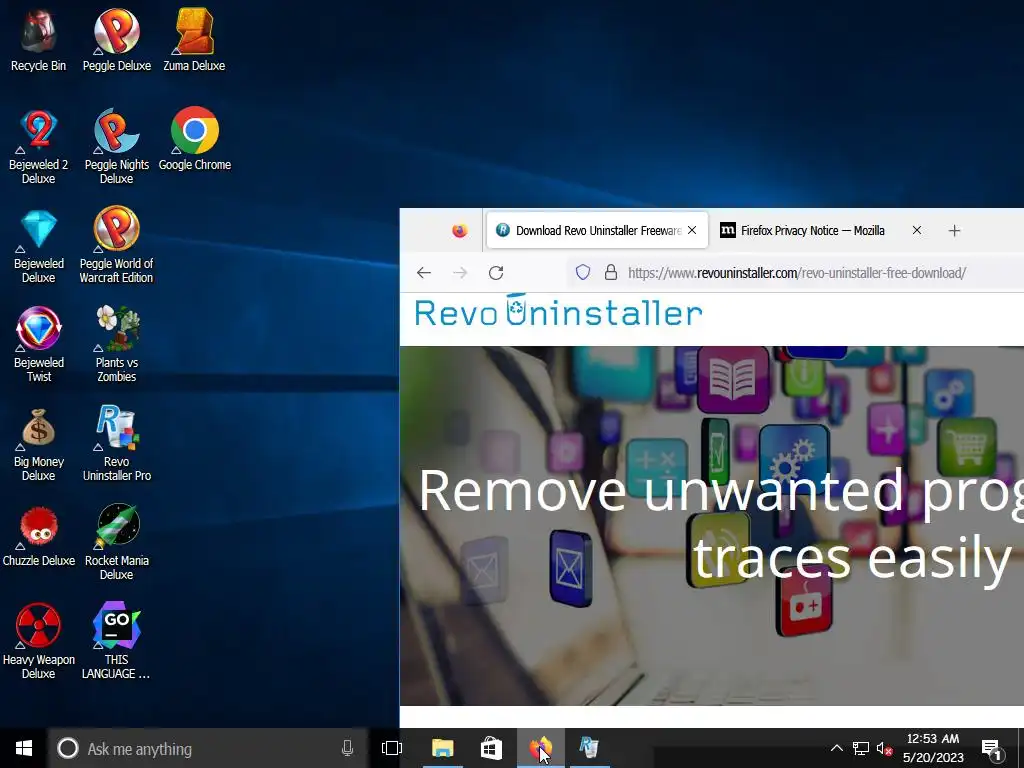The width and height of the screenshot is (1024, 768).
Task: Go back in Firefox
Action: click(x=424, y=273)
